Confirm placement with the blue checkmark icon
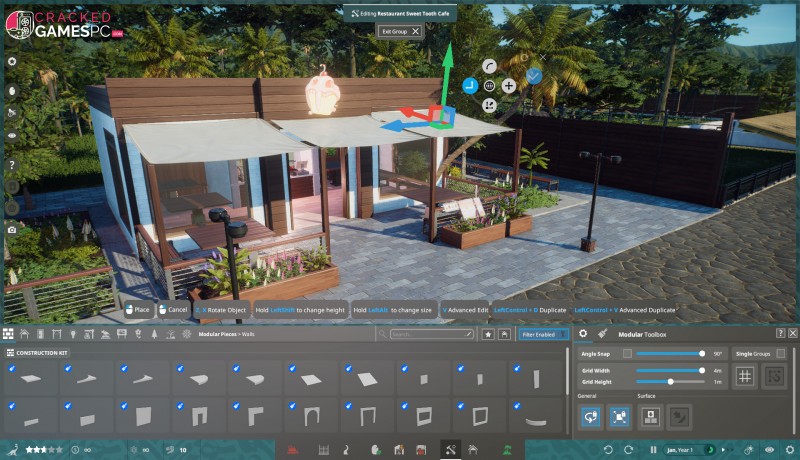This screenshot has height=460, width=800. [534, 75]
